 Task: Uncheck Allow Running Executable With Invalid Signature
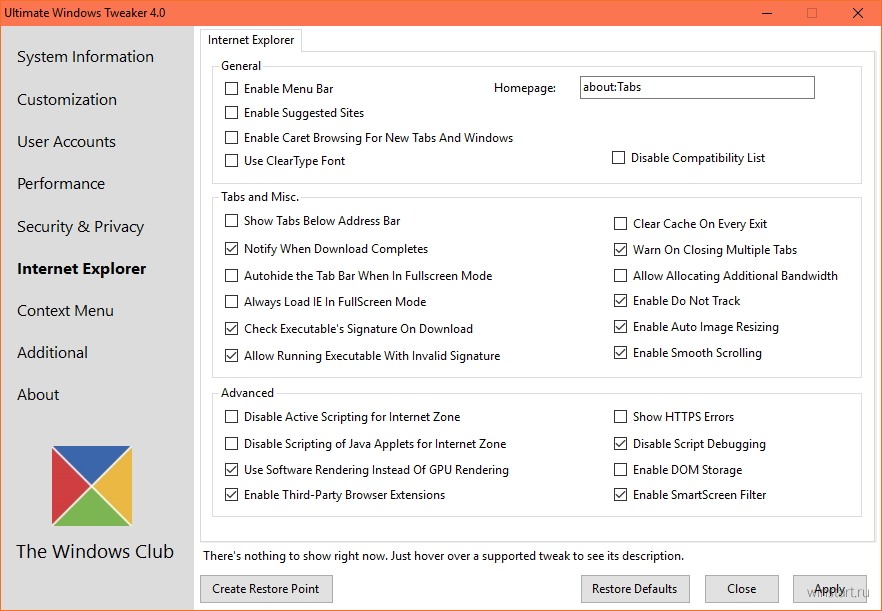coord(231,356)
